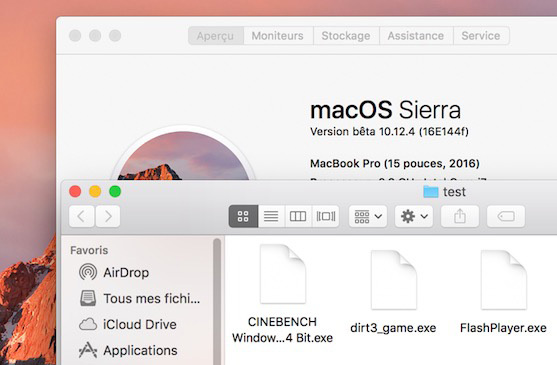Click the dirt3_game.exe file name

point(393,328)
